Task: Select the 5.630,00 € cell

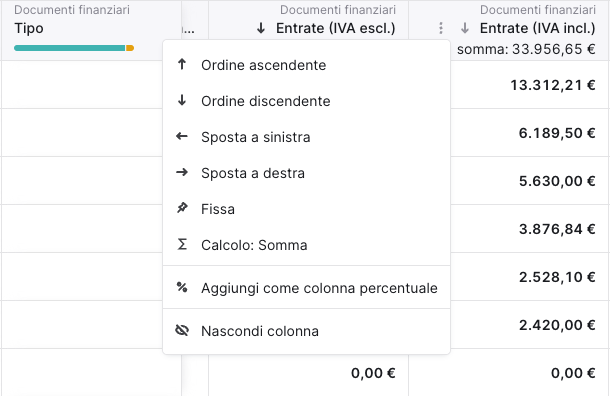Action: (557, 181)
